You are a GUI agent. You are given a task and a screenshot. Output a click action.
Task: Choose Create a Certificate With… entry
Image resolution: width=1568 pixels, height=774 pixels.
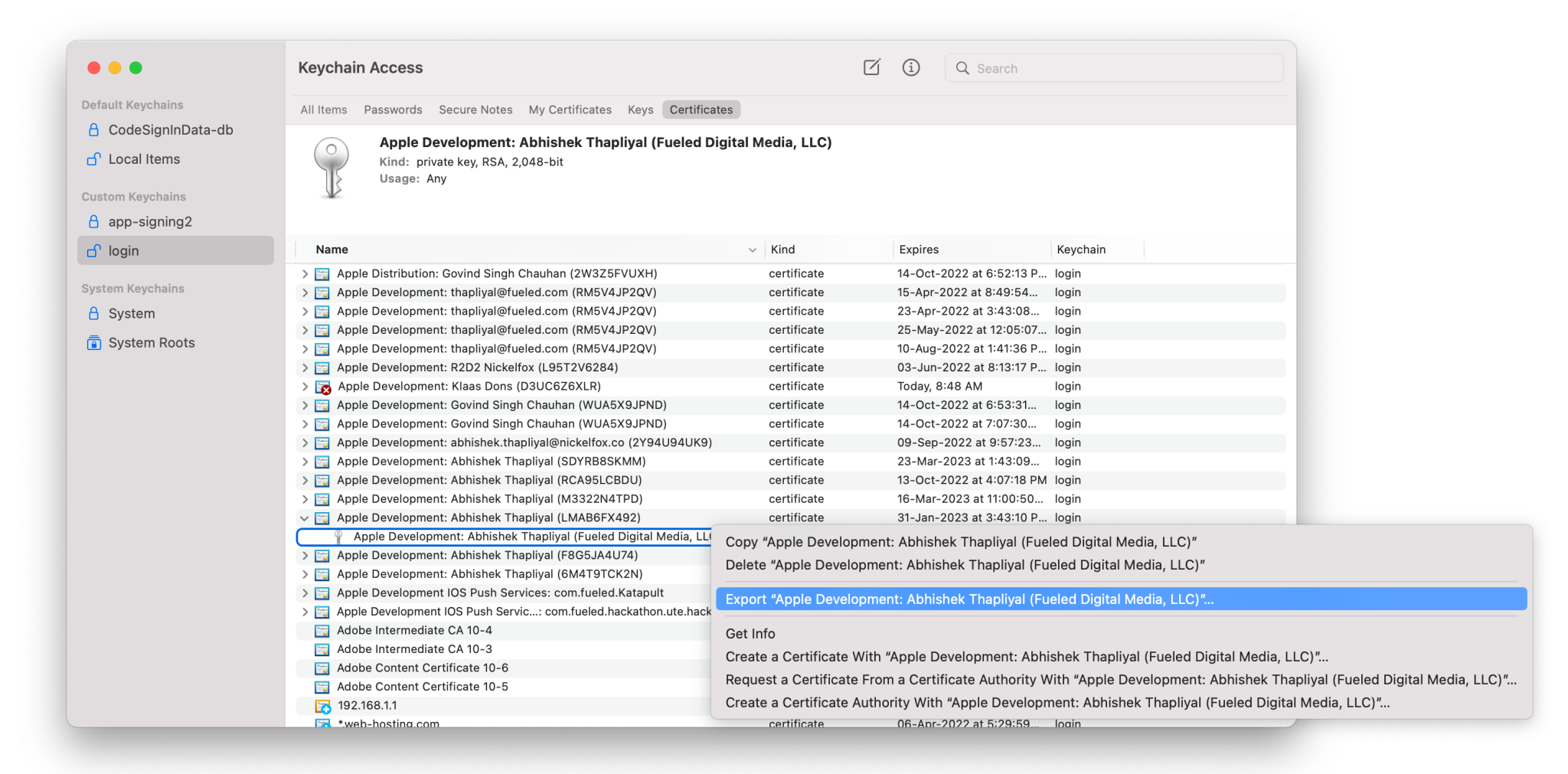[1121, 657]
